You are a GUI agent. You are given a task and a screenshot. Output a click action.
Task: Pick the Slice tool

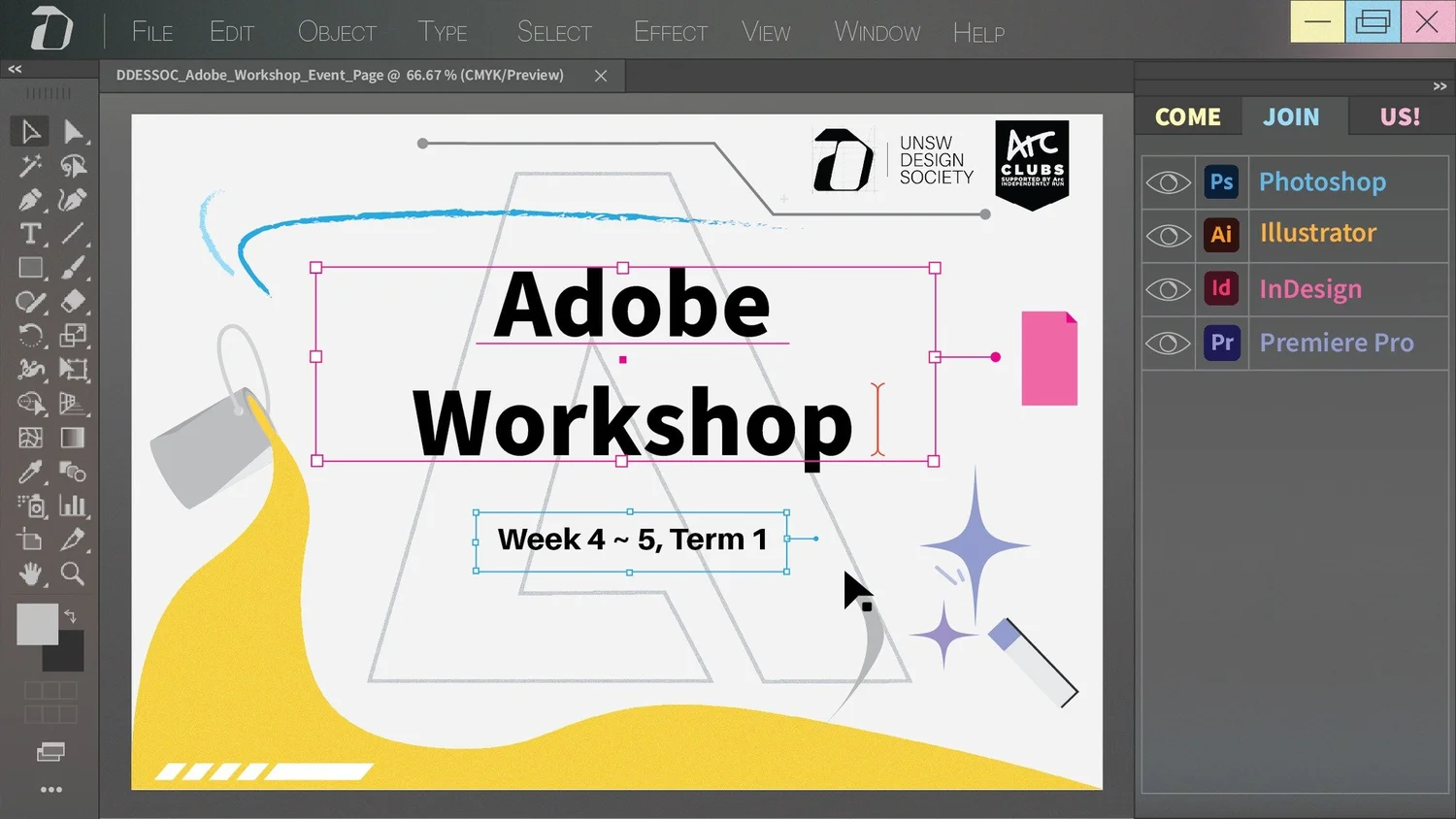[x=73, y=540]
